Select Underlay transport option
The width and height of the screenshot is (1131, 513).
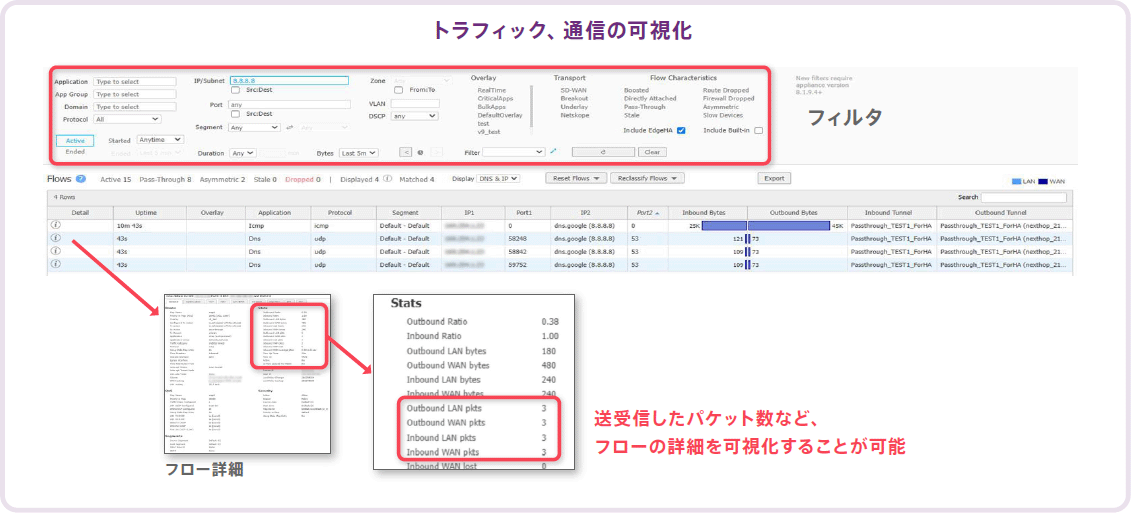click(574, 107)
